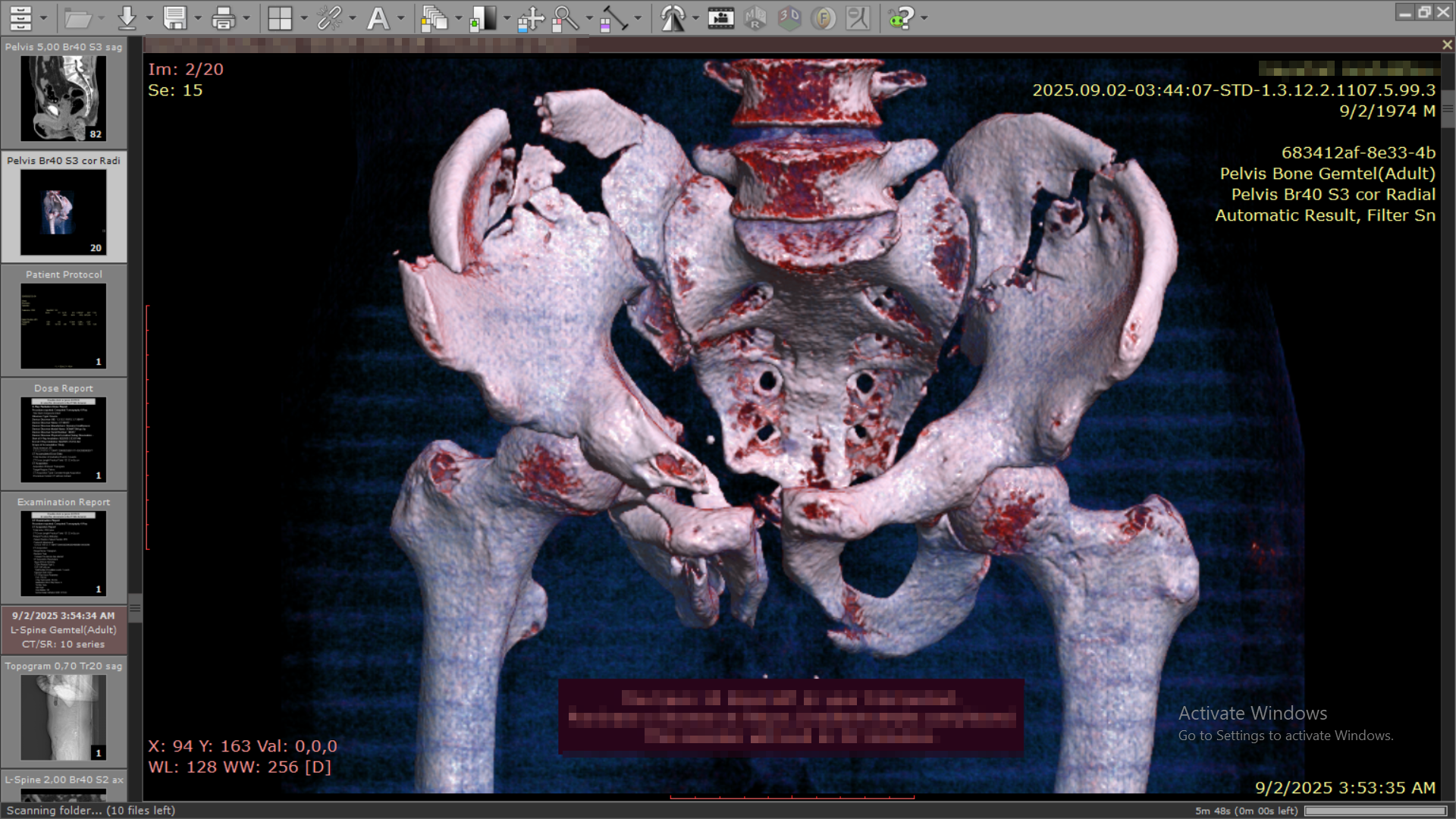Select the 'Pelvis Br40 S3 cor Radi' series thumbnail

click(x=64, y=206)
